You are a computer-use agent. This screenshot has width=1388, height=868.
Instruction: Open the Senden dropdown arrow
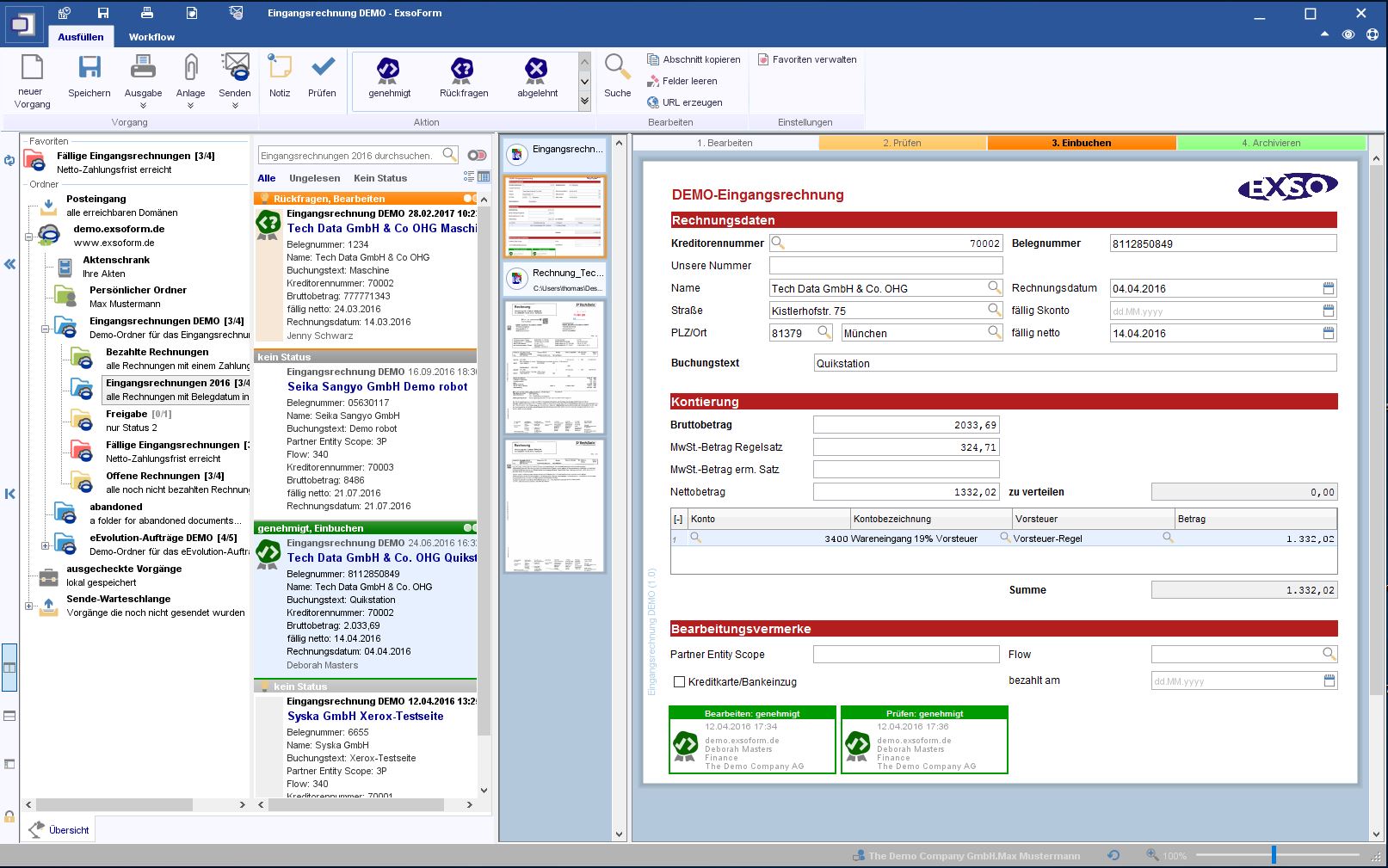(x=235, y=106)
